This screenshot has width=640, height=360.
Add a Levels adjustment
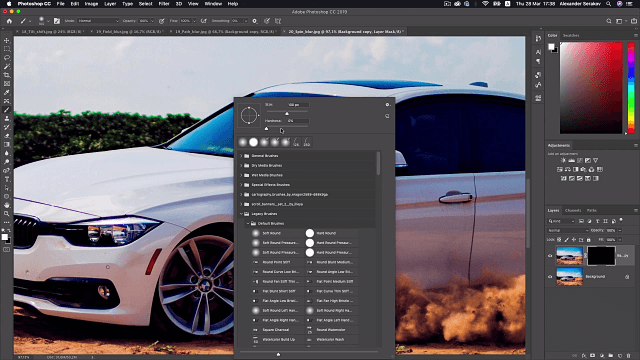tap(571, 160)
